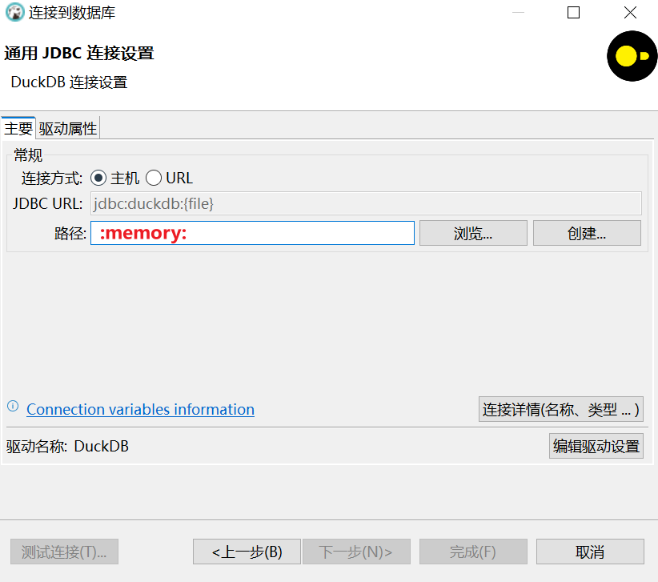Close the 连接到数据库 dialog

[630, 13]
